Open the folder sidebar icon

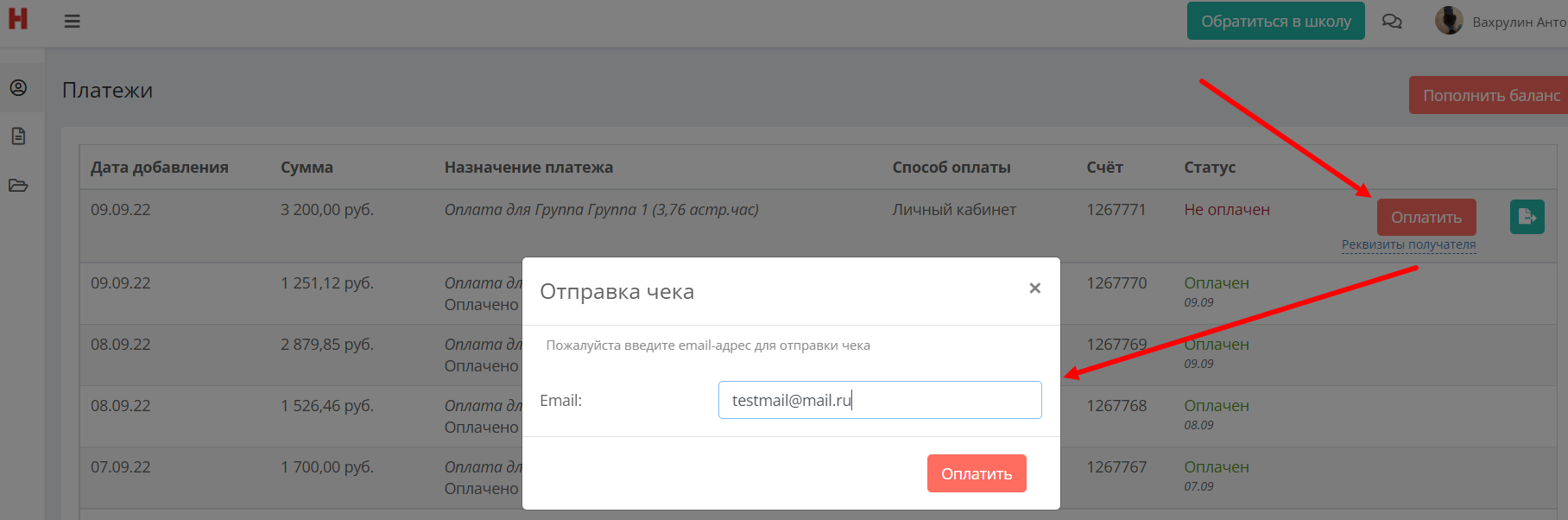pyautogui.click(x=18, y=185)
